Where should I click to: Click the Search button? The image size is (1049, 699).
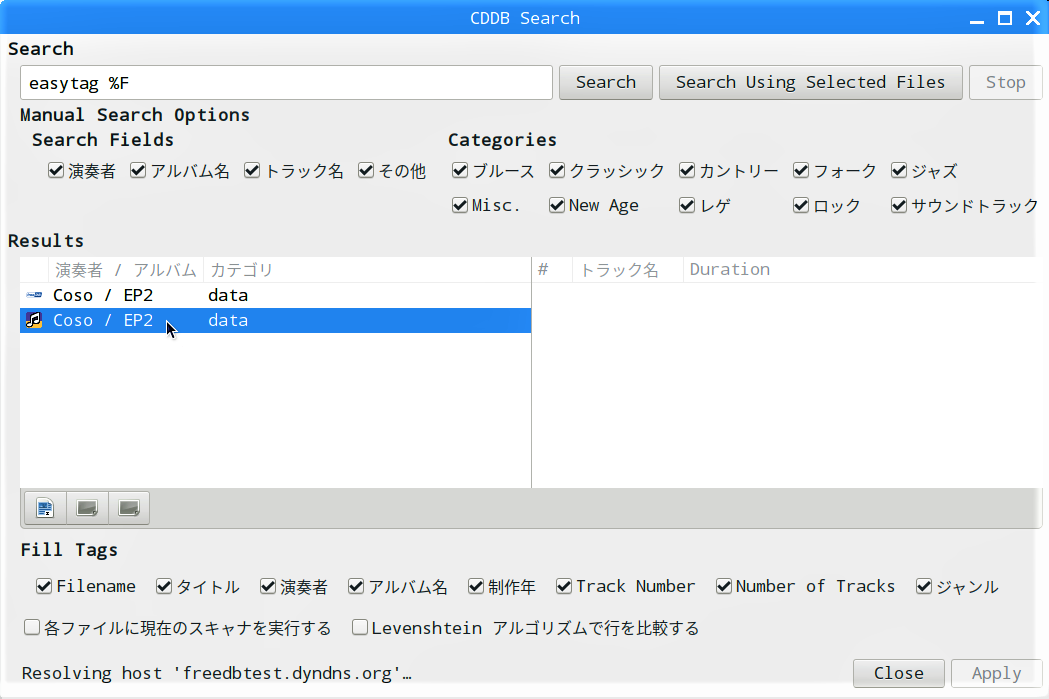coord(605,82)
